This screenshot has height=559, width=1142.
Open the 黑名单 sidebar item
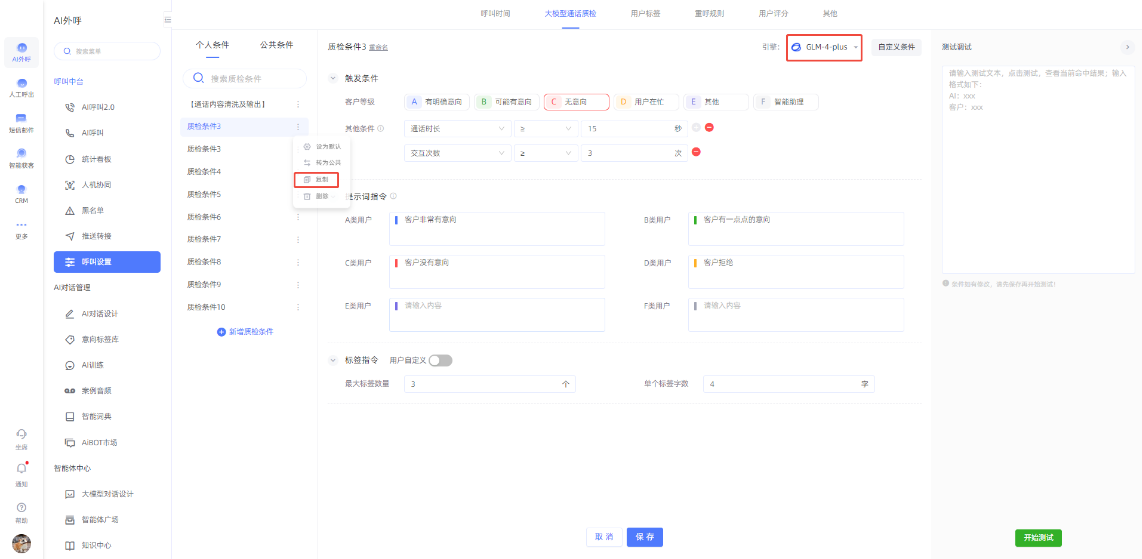[92, 210]
